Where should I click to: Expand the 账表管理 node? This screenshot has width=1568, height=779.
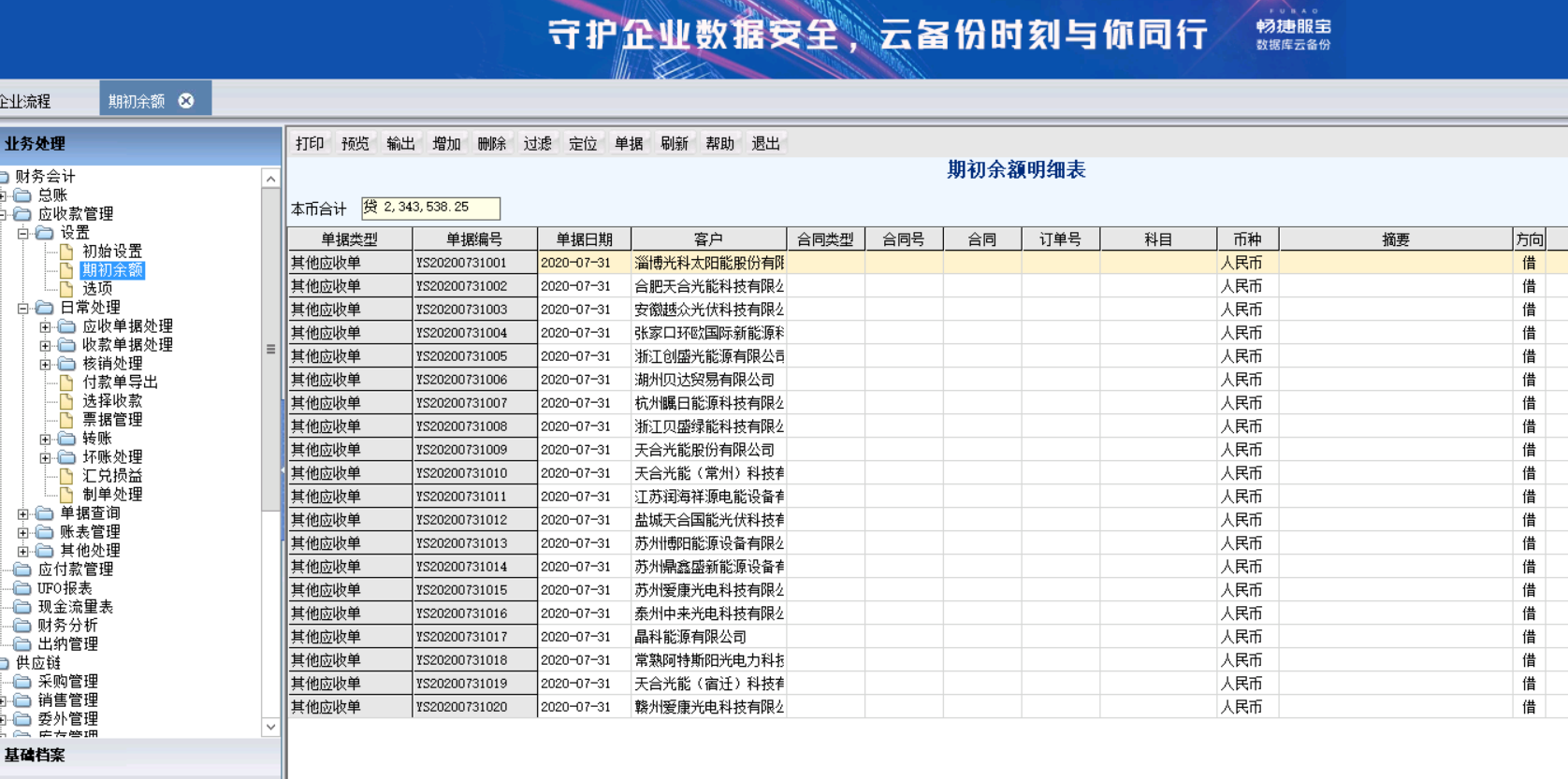[22, 532]
